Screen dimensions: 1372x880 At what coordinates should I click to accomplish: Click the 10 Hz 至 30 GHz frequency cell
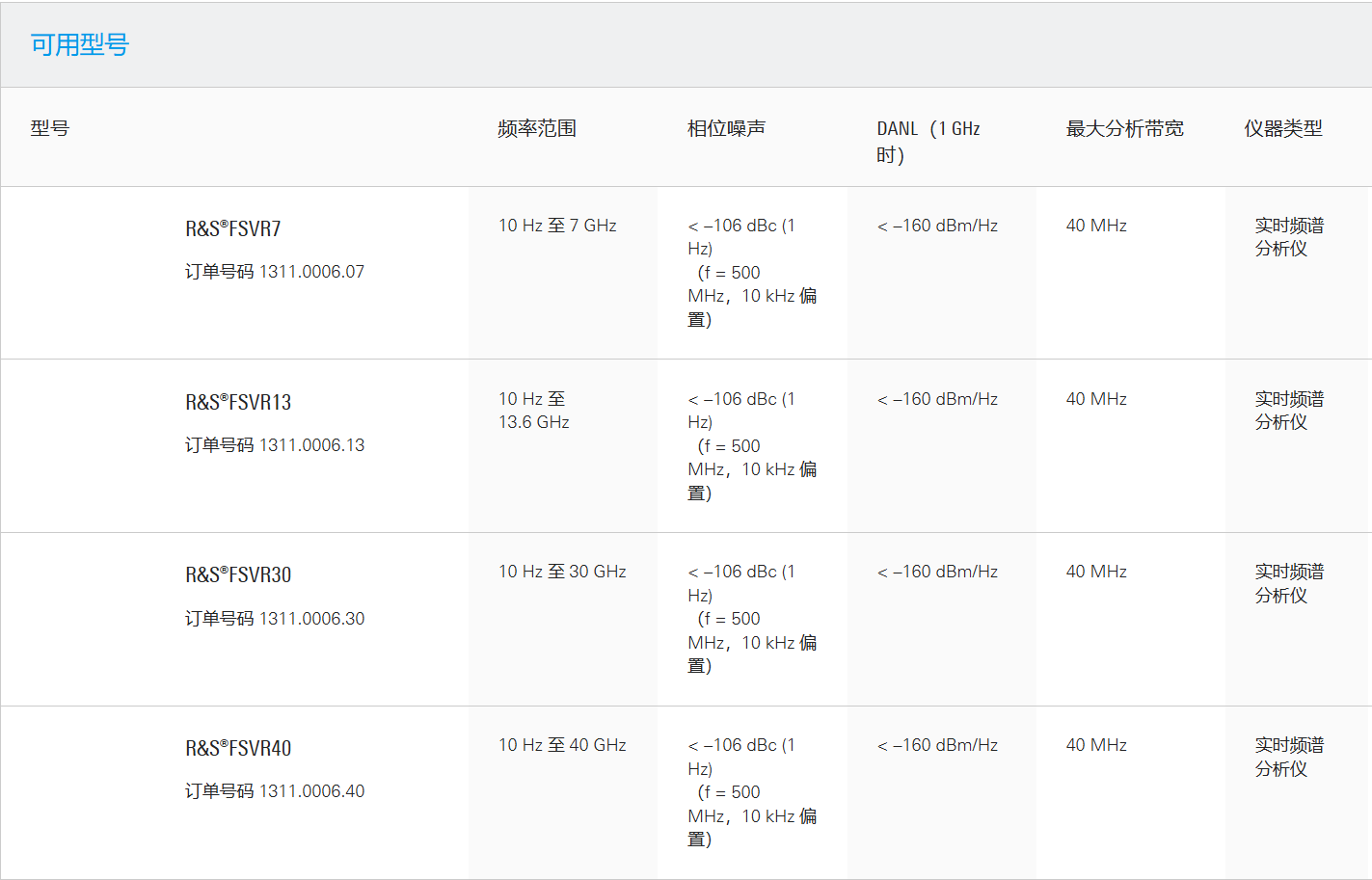pos(562,572)
